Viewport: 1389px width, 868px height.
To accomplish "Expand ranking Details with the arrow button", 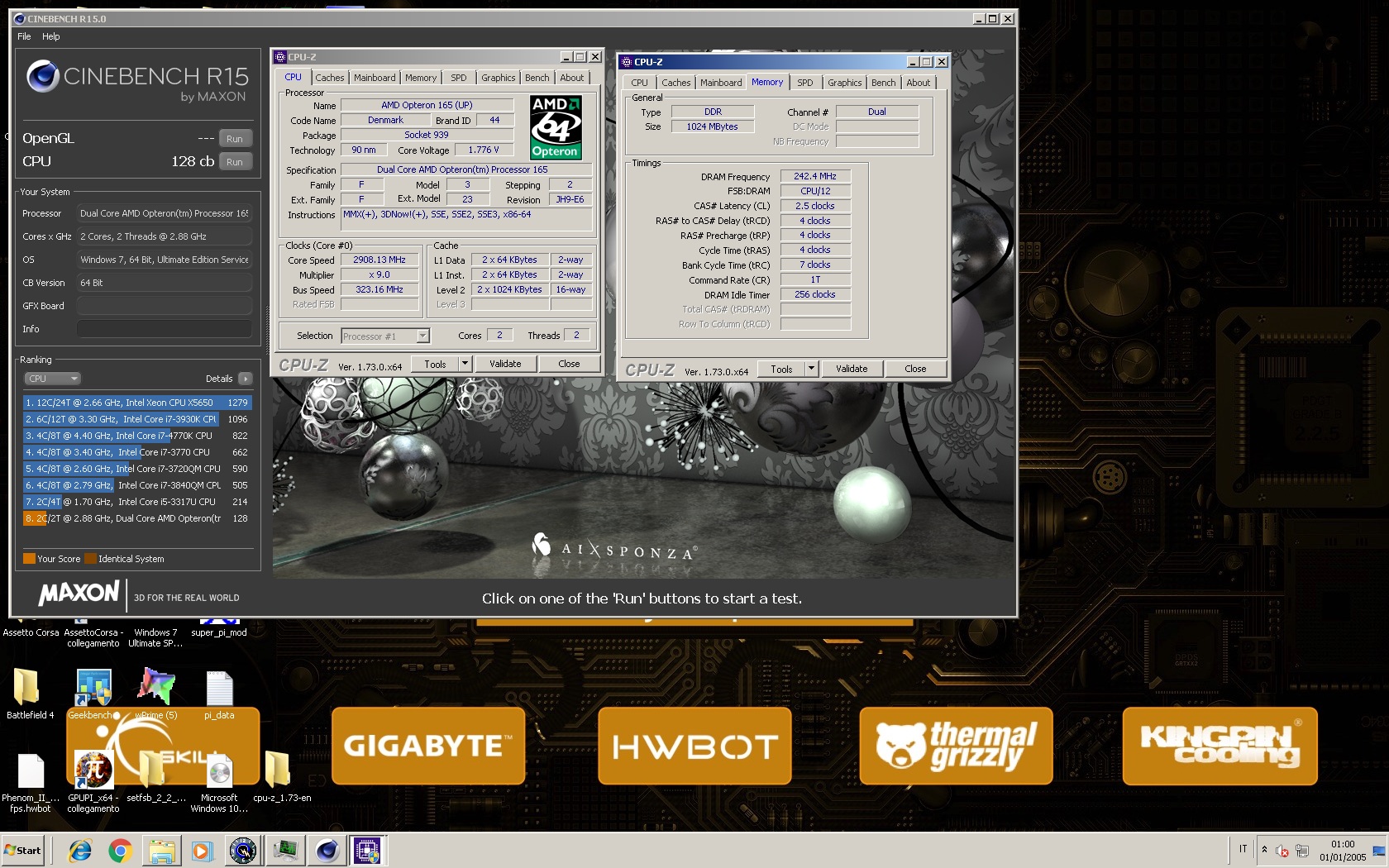I will coord(245,379).
